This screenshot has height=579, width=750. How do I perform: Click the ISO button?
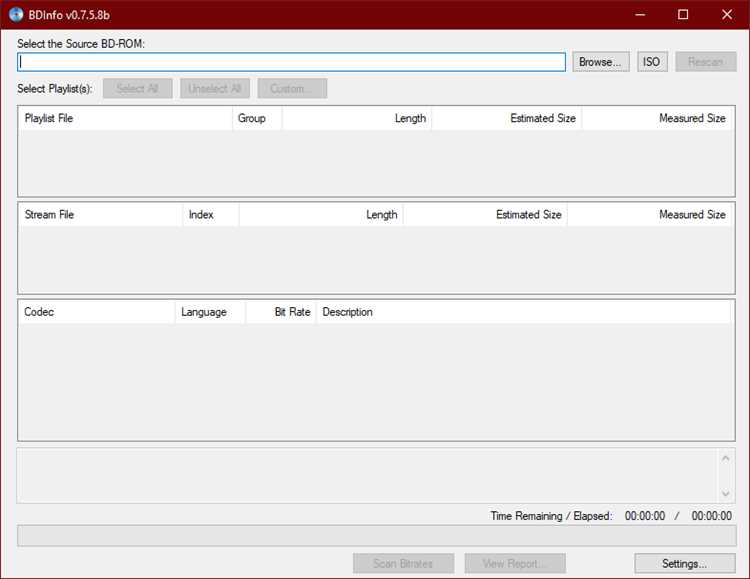tap(652, 62)
